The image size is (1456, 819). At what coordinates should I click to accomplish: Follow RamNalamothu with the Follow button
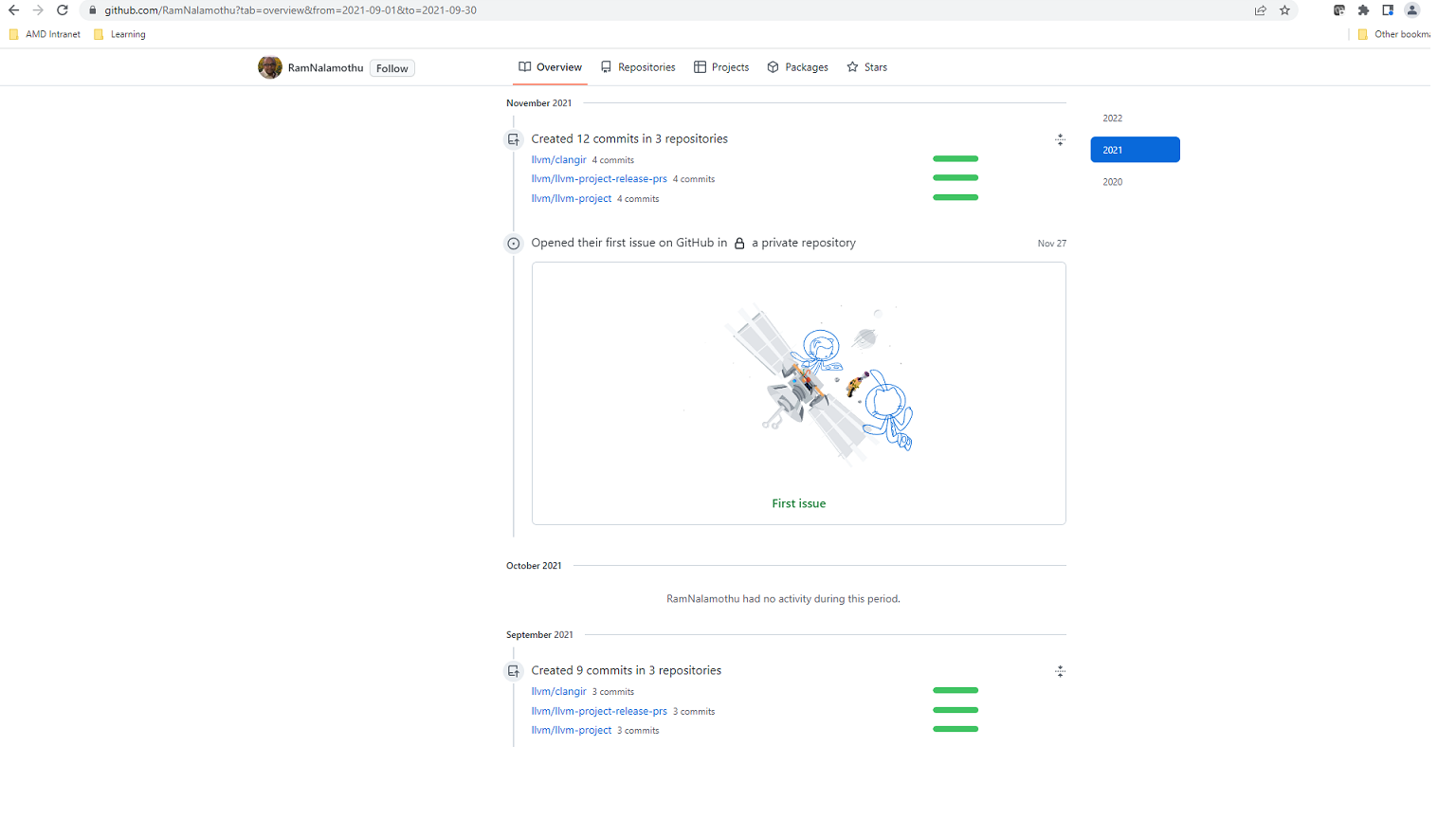coord(391,68)
